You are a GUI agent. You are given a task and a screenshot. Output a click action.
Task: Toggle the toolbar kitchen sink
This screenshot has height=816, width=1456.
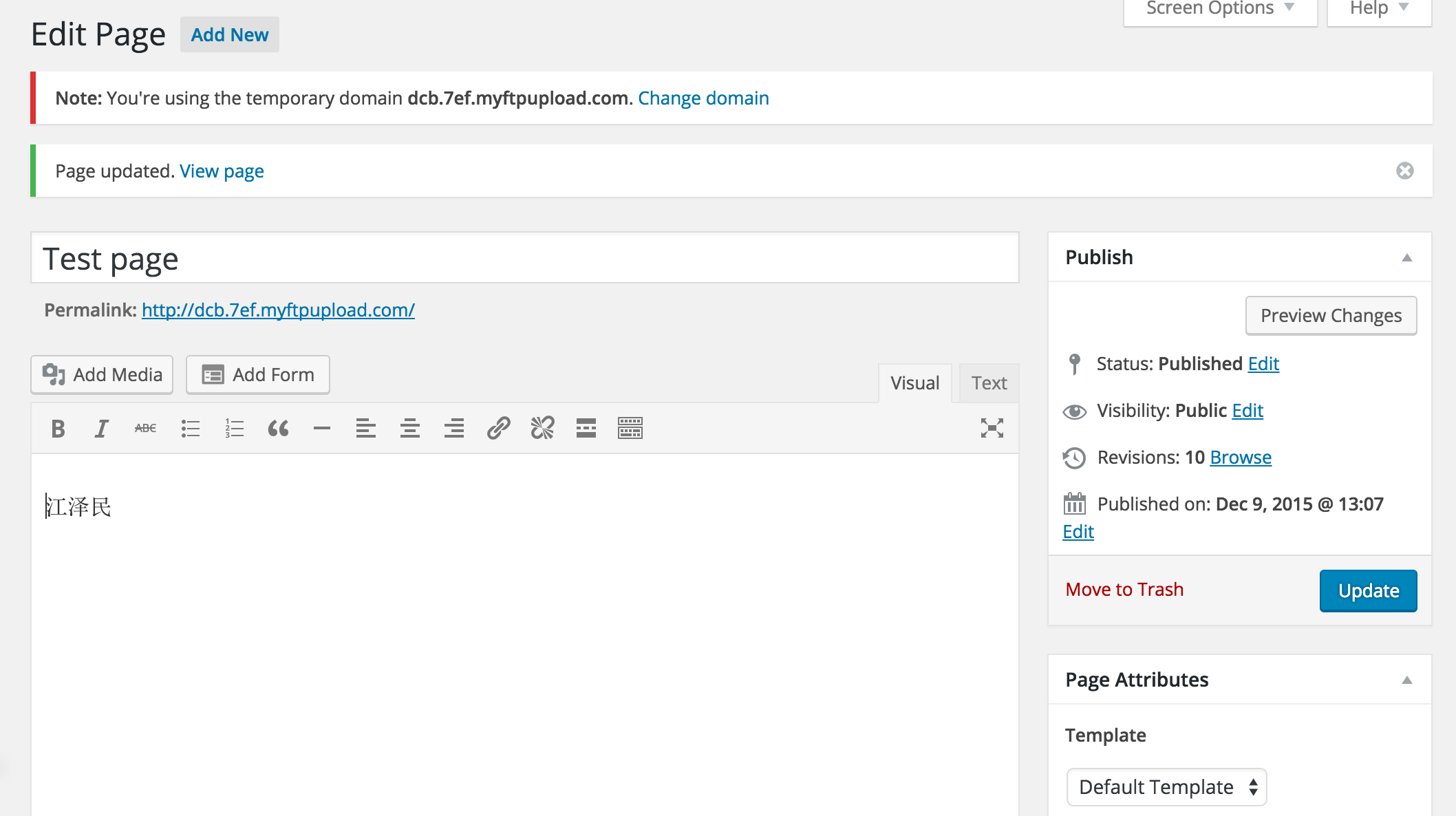click(630, 429)
